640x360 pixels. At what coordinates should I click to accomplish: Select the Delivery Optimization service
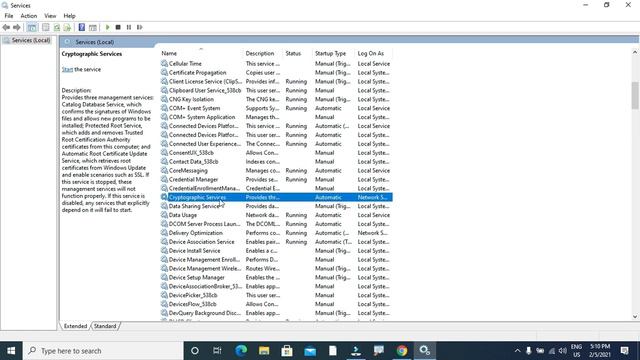pyautogui.click(x=276, y=233)
